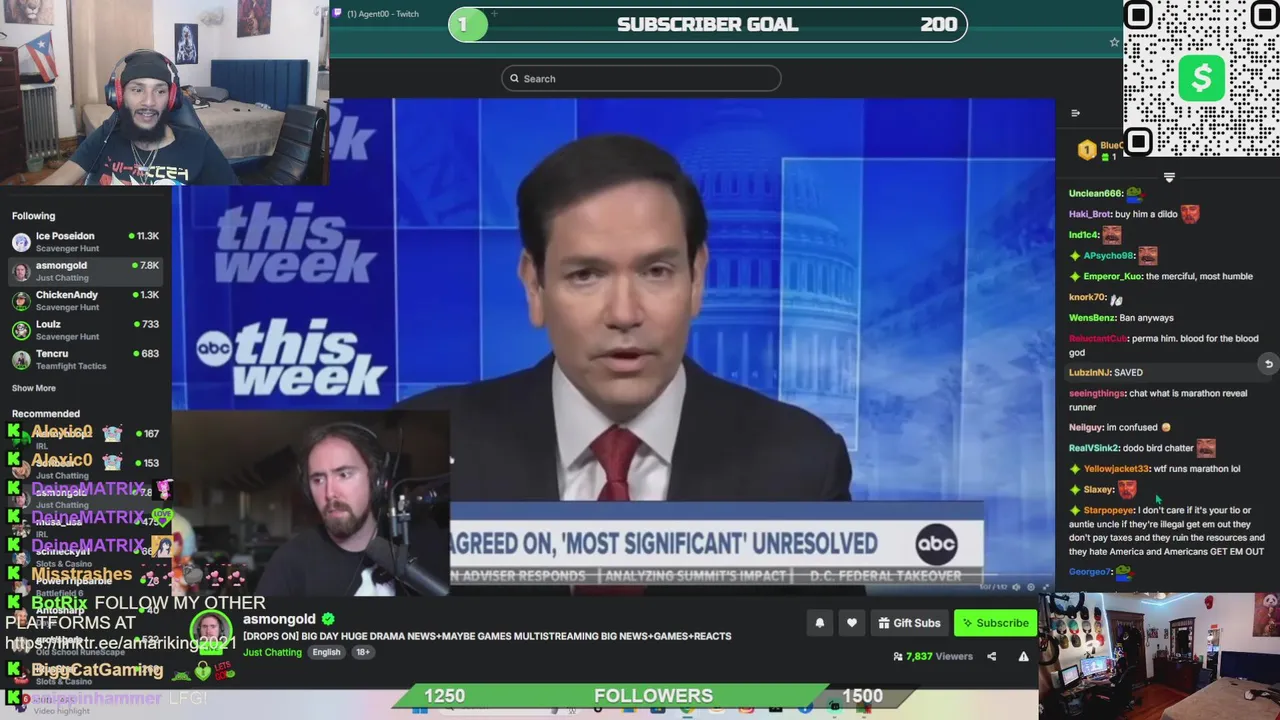
Task: Click Ice Poseidon's avatar icon
Action: tap(21, 242)
